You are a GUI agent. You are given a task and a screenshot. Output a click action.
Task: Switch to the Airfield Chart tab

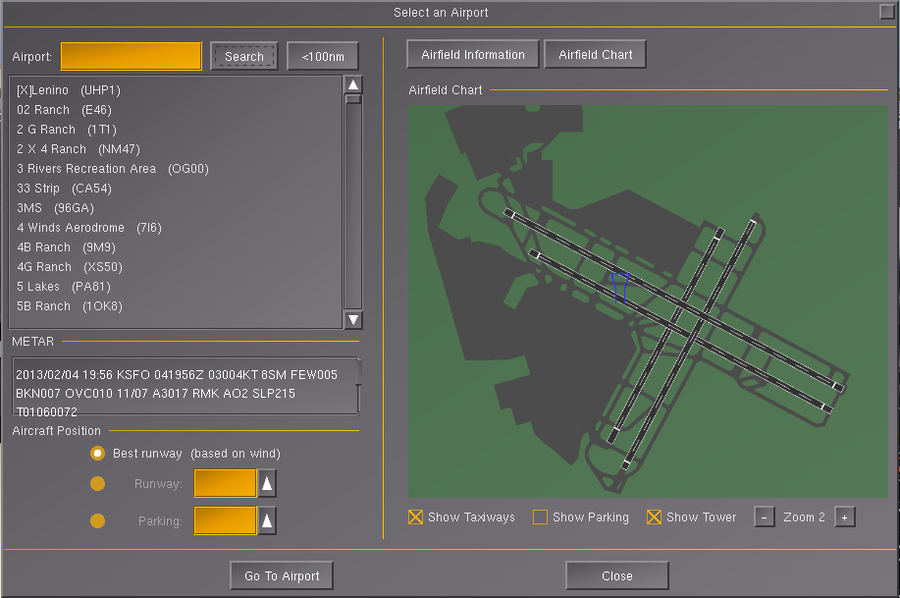pos(595,54)
